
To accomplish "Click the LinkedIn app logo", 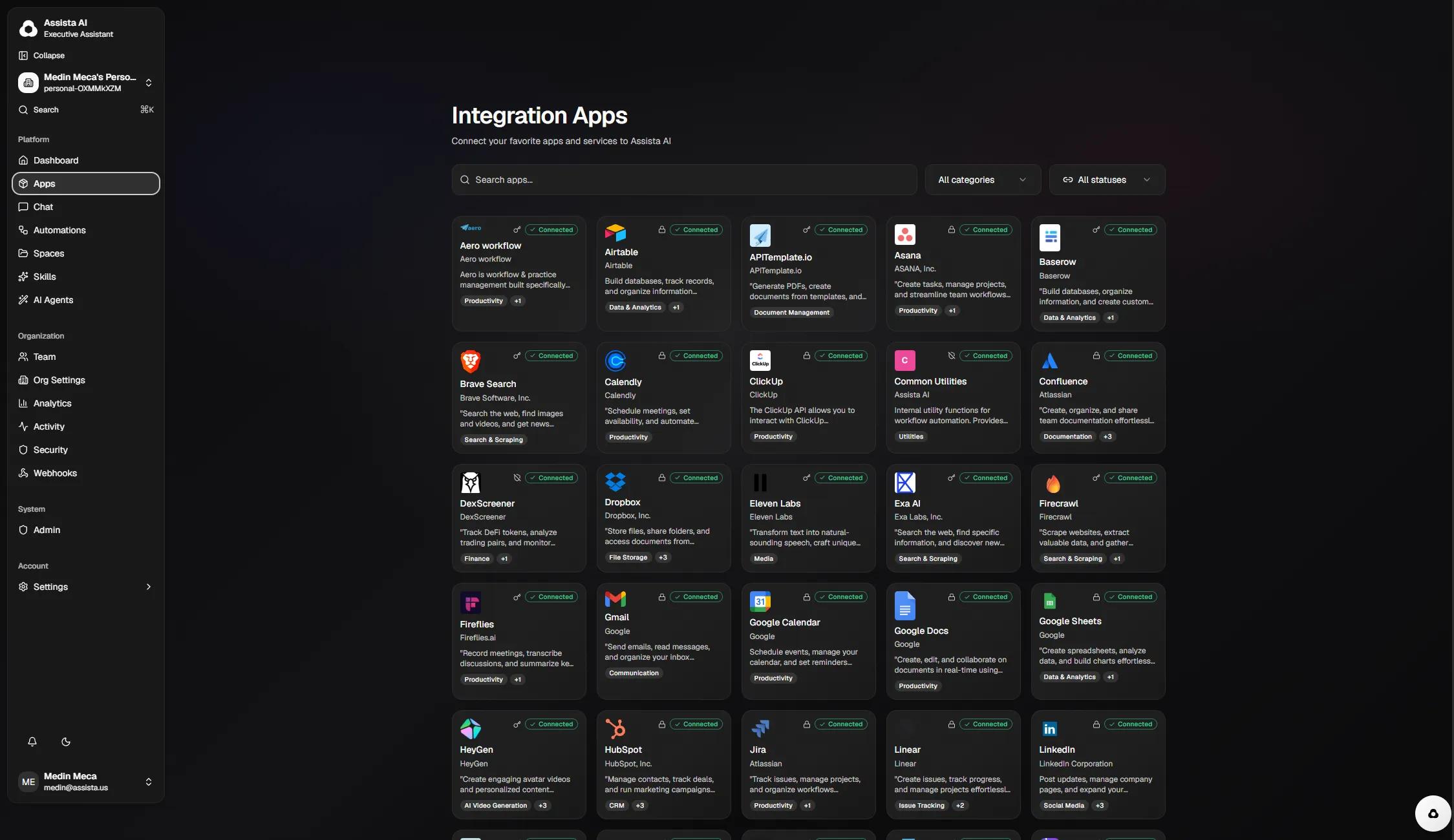I will [x=1049, y=729].
